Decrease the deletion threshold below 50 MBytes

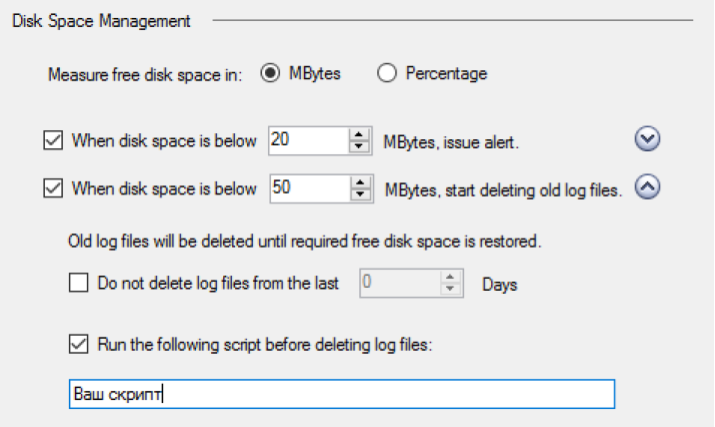point(358,193)
